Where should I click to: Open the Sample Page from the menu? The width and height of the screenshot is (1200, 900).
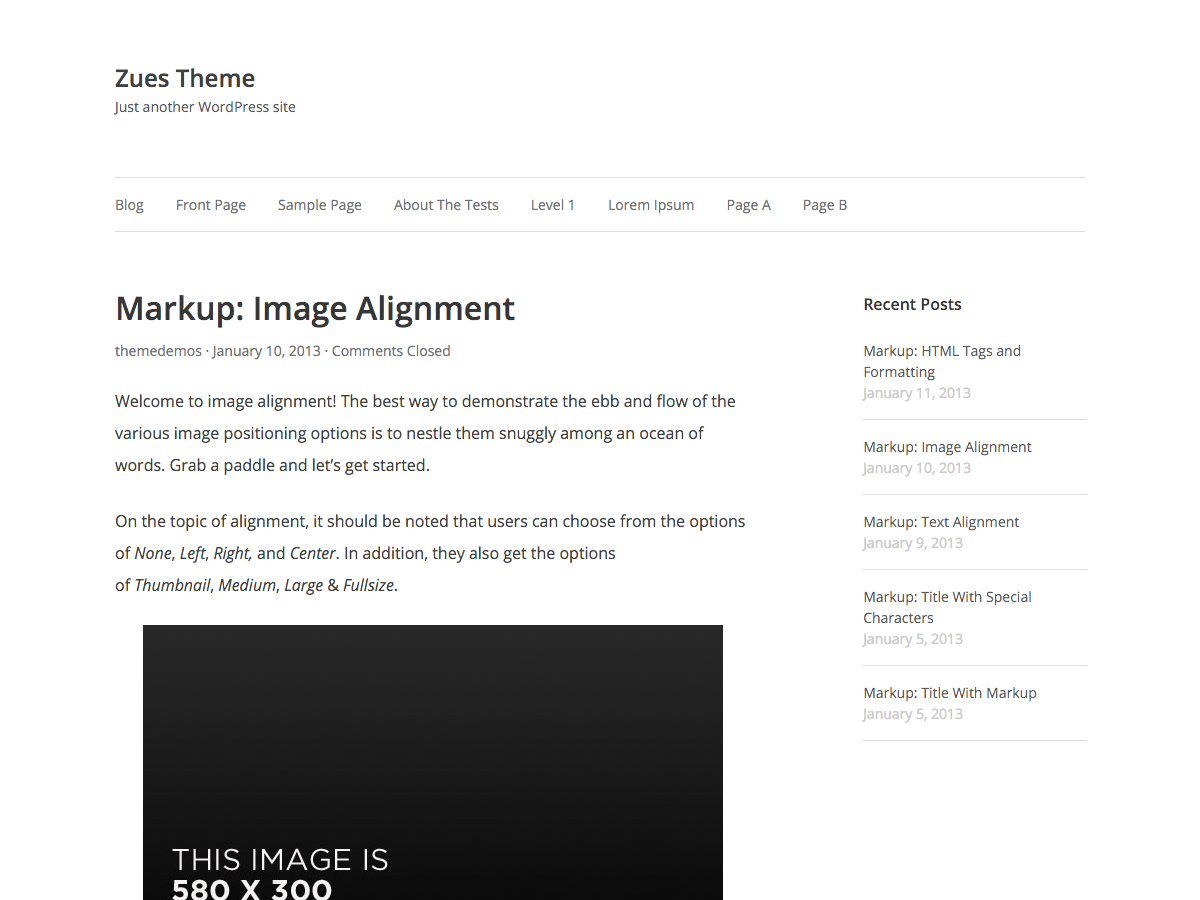(x=319, y=204)
